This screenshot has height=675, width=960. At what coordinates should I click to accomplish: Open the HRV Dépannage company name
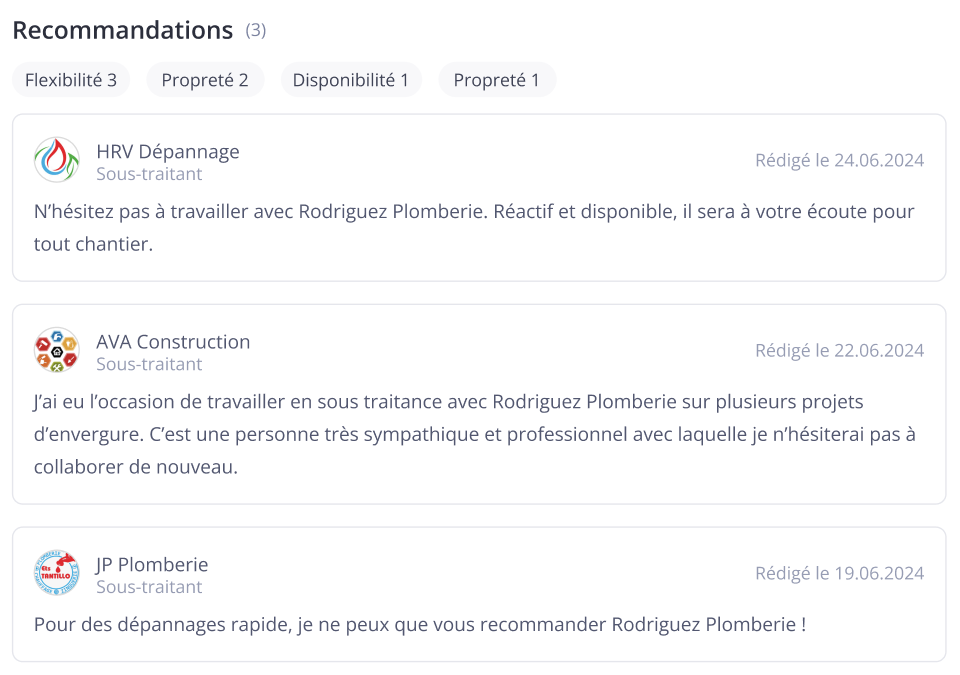pos(168,151)
